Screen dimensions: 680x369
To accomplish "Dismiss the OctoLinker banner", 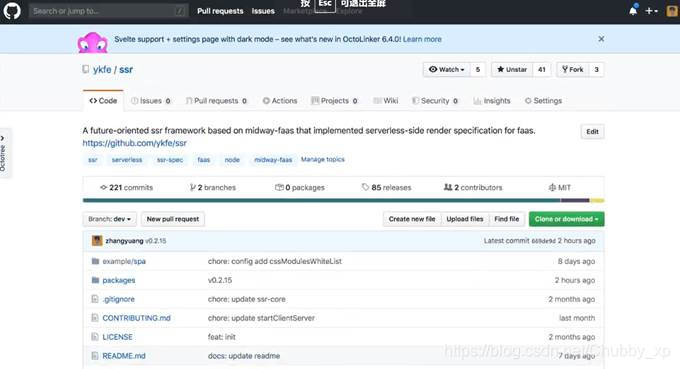I will [601, 39].
